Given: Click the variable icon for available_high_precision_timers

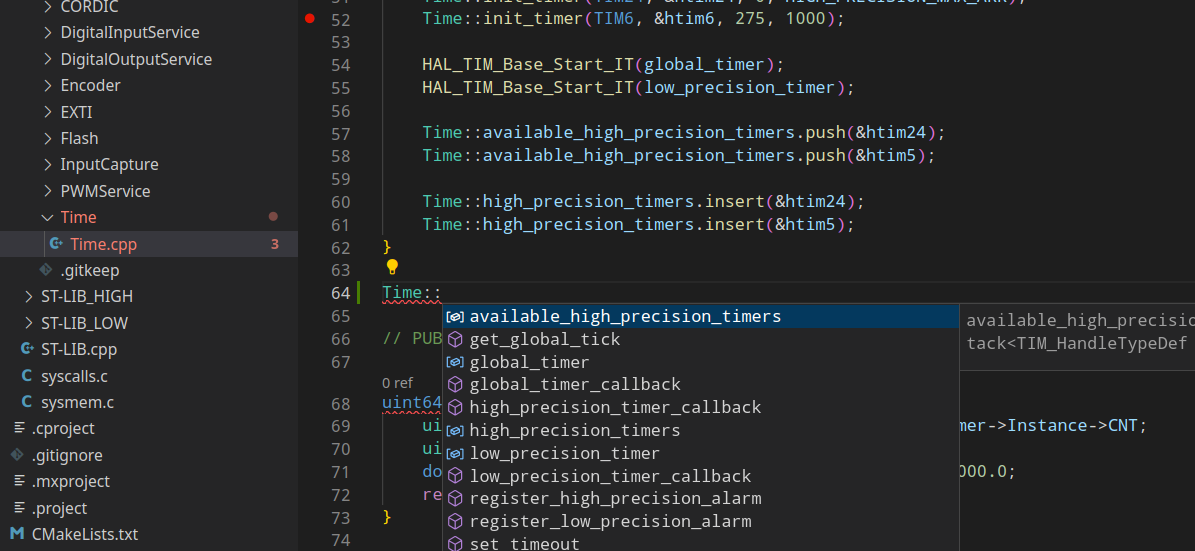Looking at the screenshot, I should click(x=455, y=317).
